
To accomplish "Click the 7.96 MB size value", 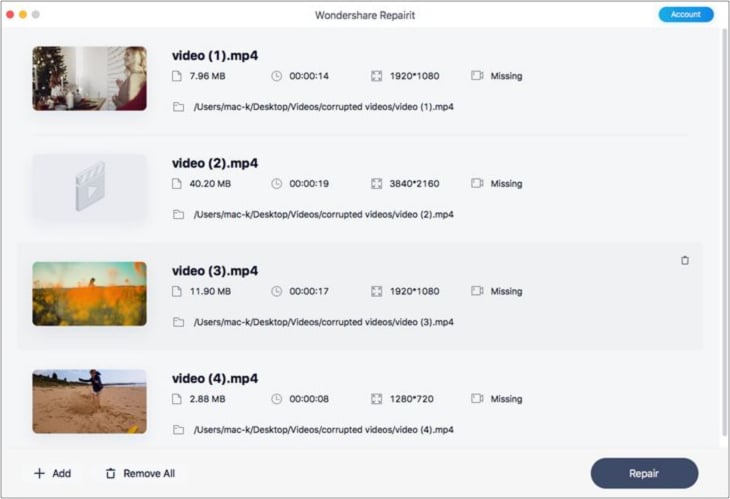I will pyautogui.click(x=207, y=76).
